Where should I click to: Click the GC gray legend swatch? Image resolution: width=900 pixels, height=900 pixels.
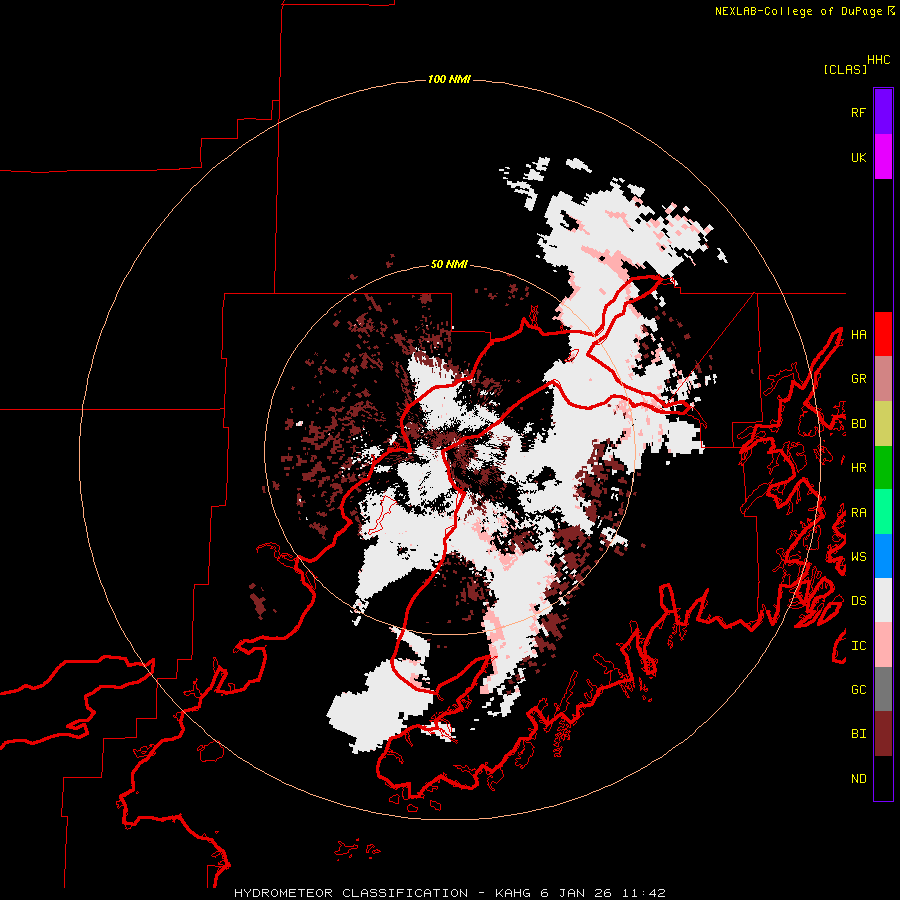(x=883, y=689)
